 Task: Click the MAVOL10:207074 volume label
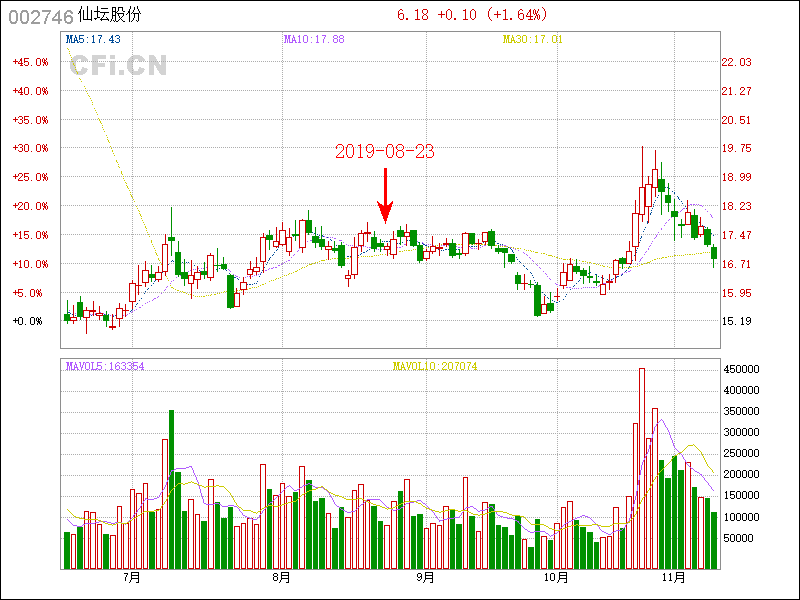435,367
